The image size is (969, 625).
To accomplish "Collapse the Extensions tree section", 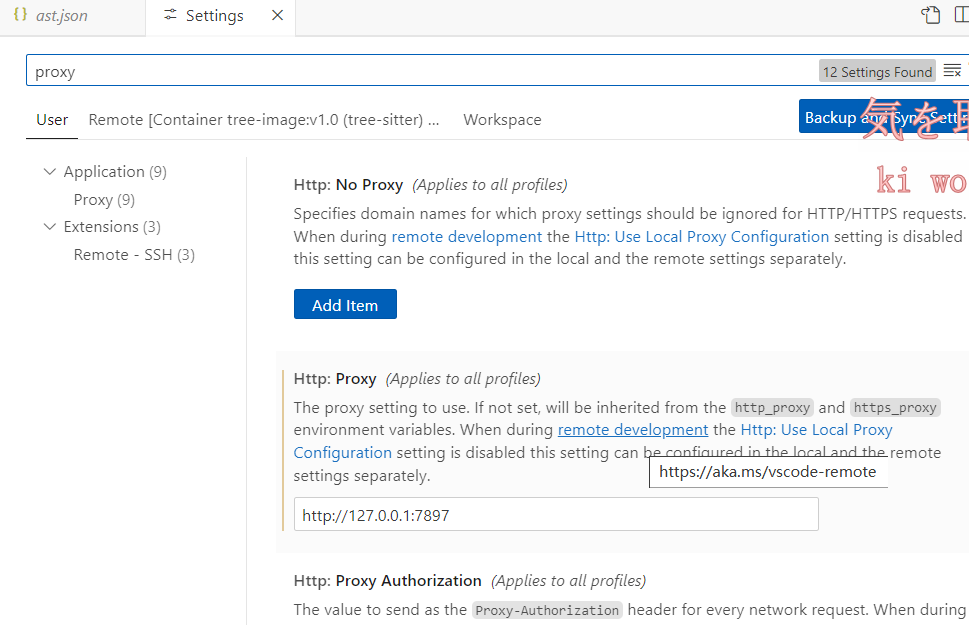I will tap(49, 226).
